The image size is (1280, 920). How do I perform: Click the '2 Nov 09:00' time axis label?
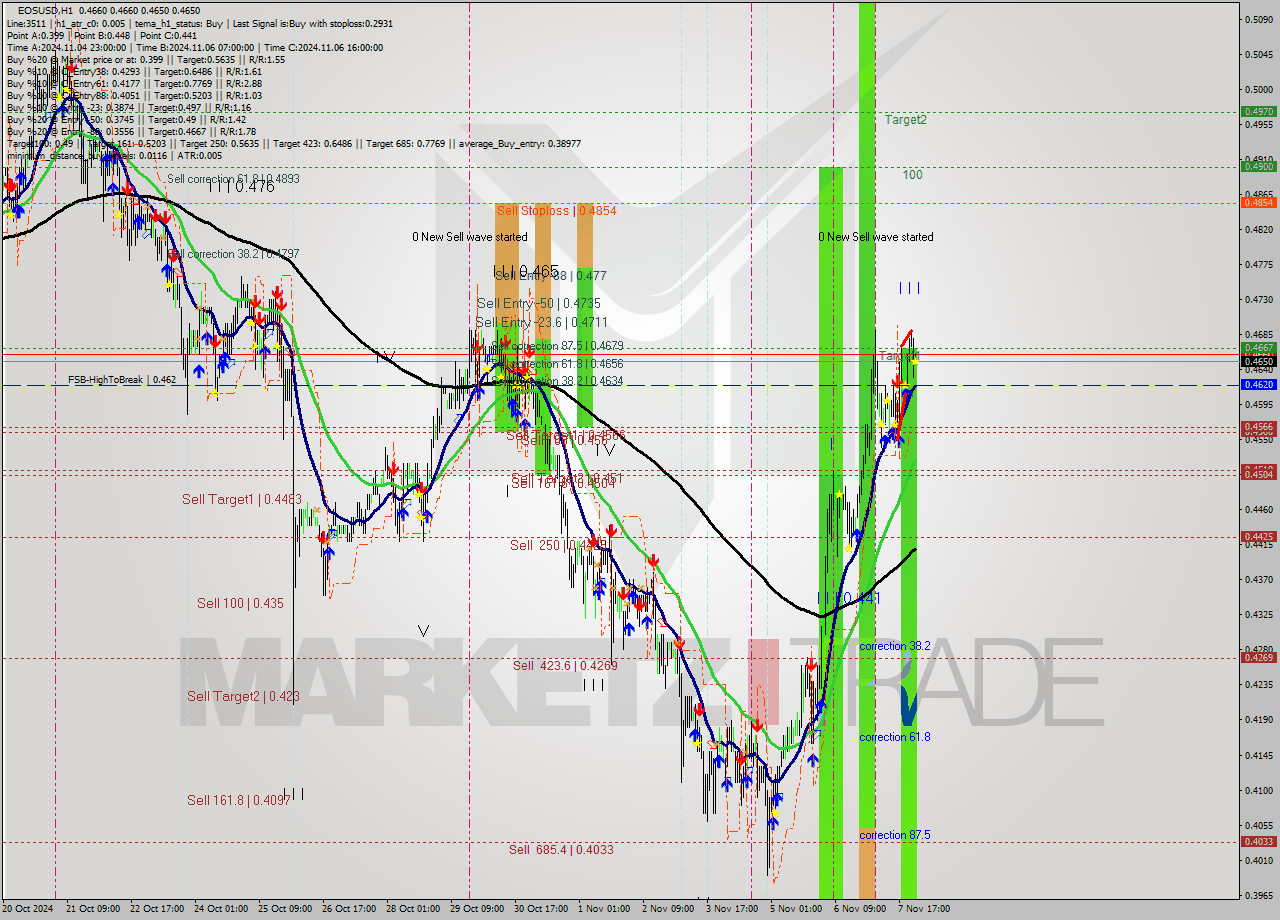point(669,909)
